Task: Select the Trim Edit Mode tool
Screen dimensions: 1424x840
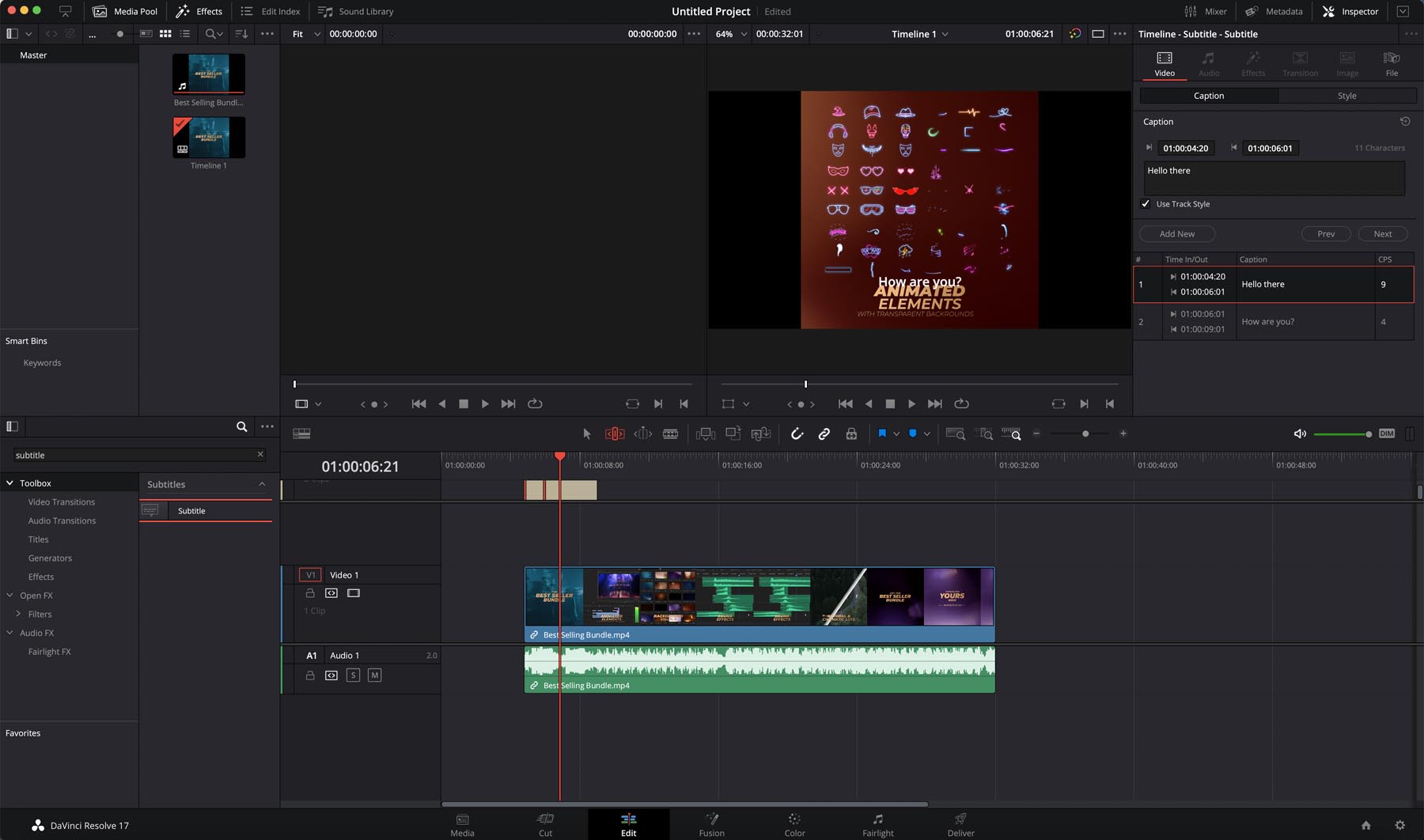Action: 614,433
